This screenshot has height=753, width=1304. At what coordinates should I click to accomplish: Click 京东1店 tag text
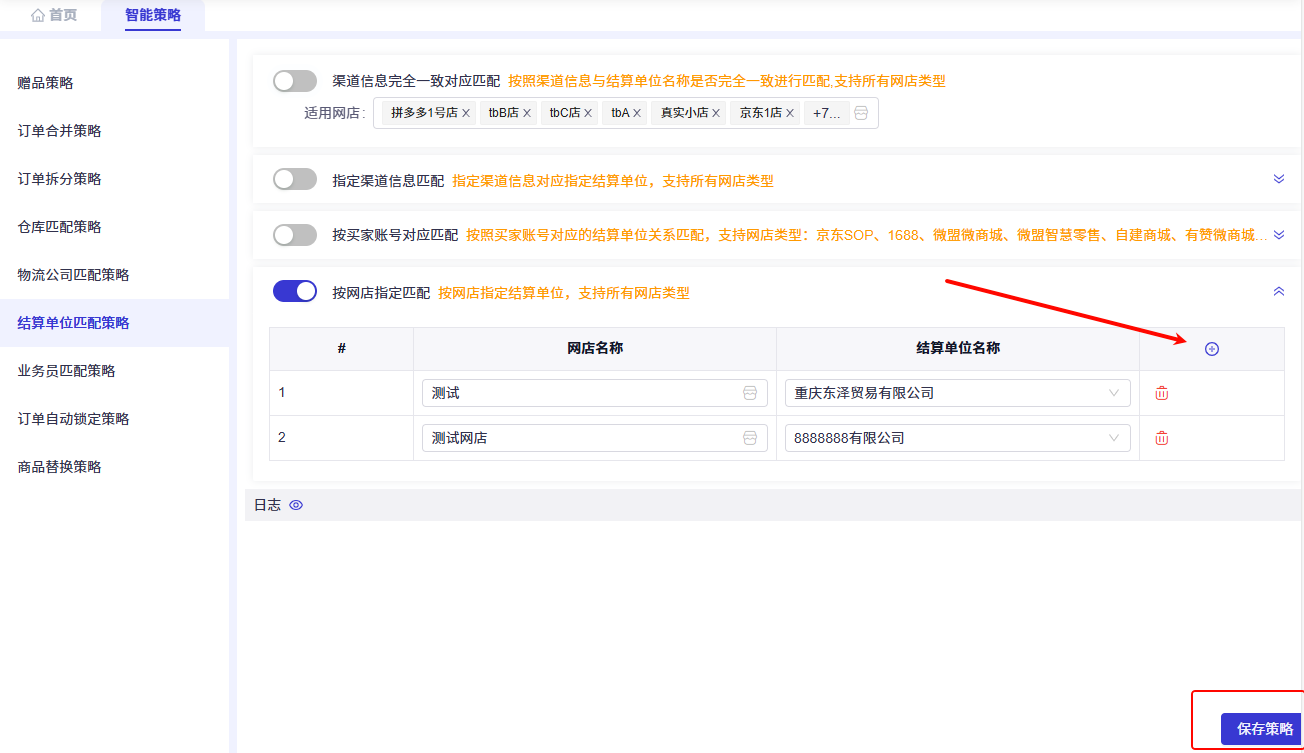pos(761,113)
